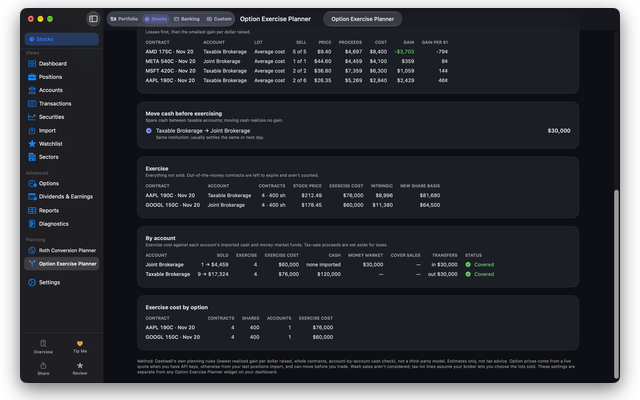Viewport: 640px width, 400px height.
Task: Open Options via its sidebar icon
Action: [x=32, y=184]
